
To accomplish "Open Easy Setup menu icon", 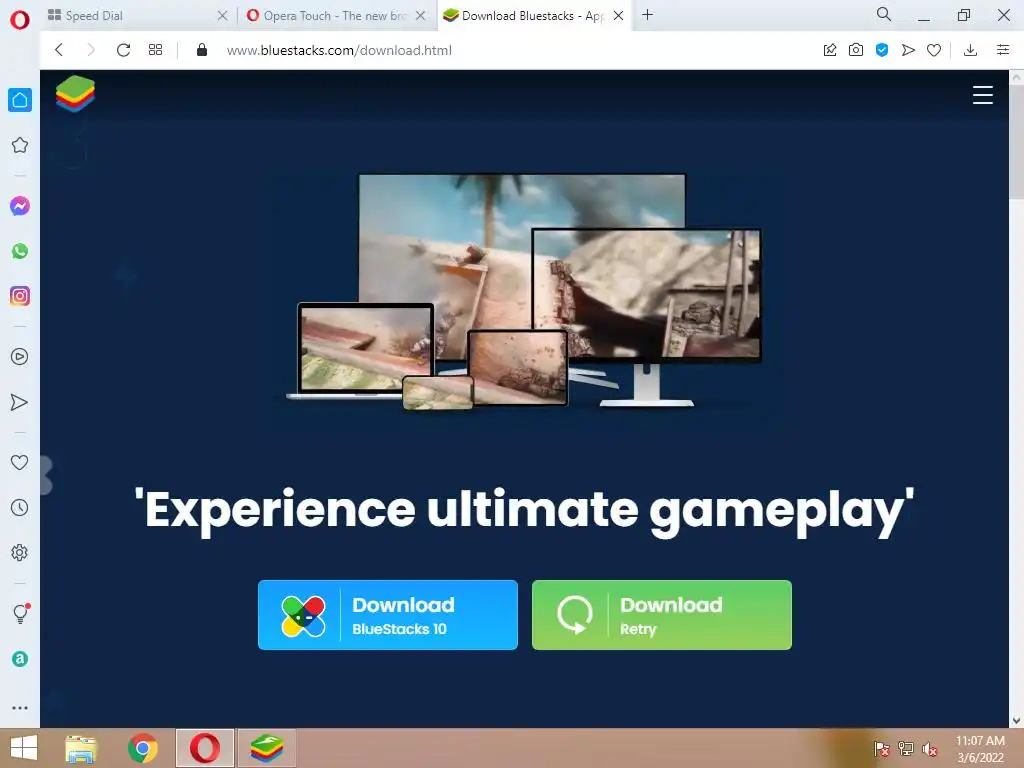I will (x=1003, y=50).
